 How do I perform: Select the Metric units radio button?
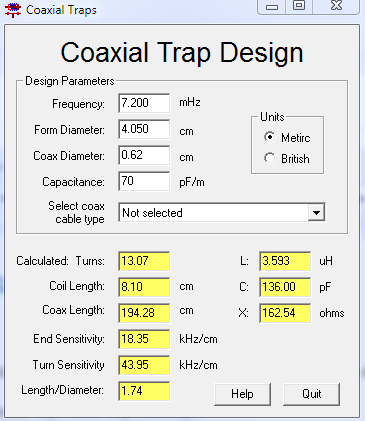269,137
